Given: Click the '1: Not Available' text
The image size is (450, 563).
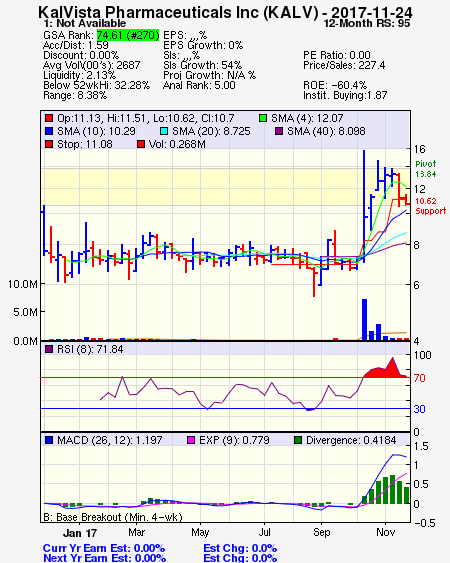Looking at the screenshot, I should tap(85, 23).
